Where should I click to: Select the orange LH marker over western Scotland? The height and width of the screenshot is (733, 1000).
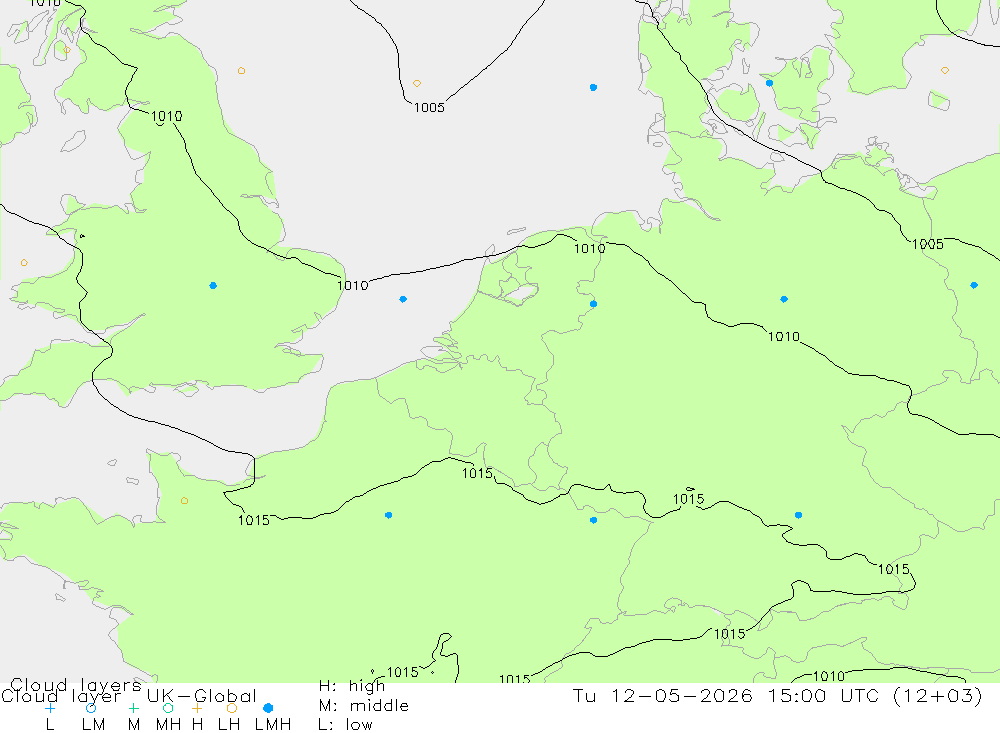pyautogui.click(x=67, y=49)
